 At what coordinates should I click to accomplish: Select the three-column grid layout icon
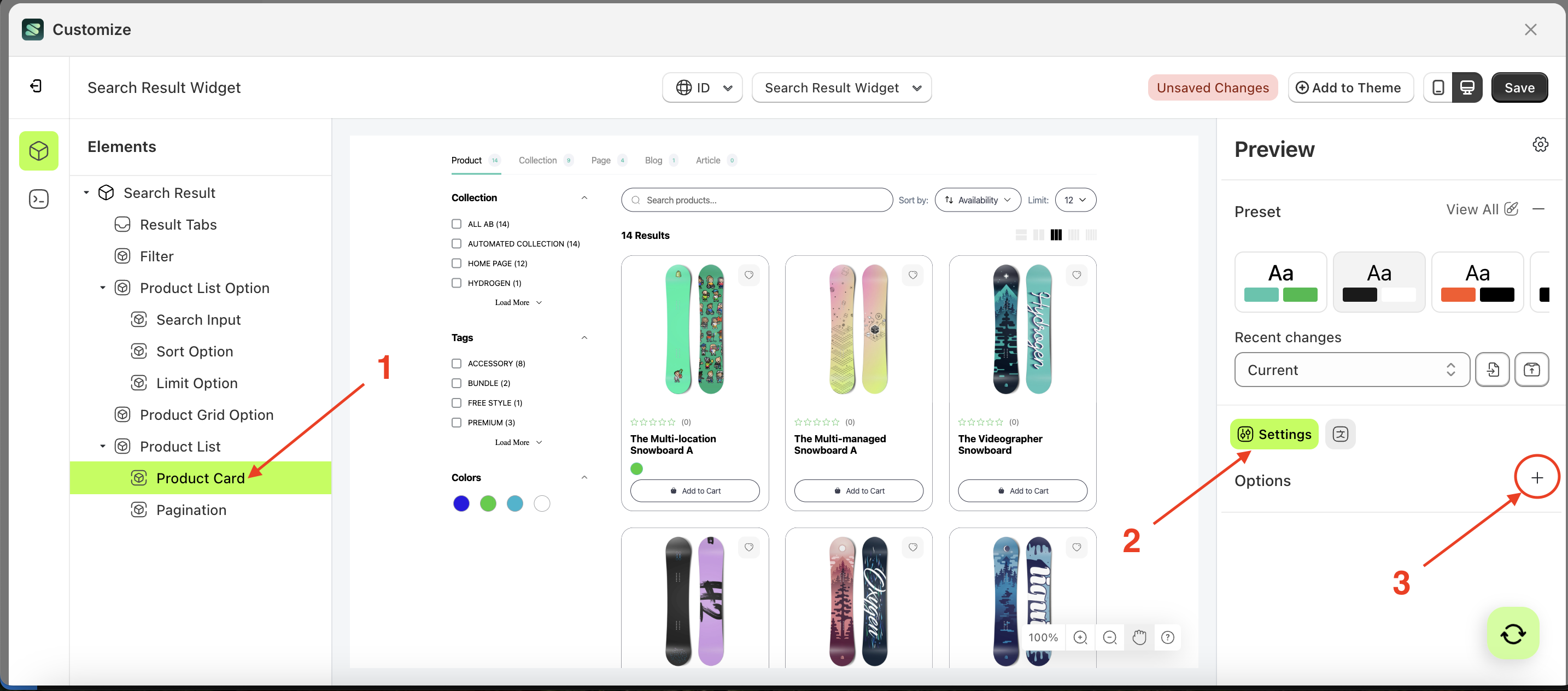tap(1056, 235)
